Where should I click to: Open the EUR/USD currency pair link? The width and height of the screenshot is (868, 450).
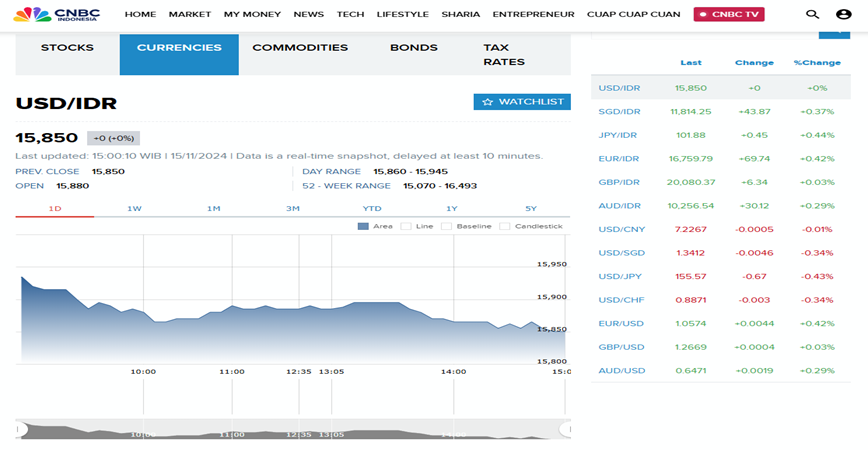621,323
